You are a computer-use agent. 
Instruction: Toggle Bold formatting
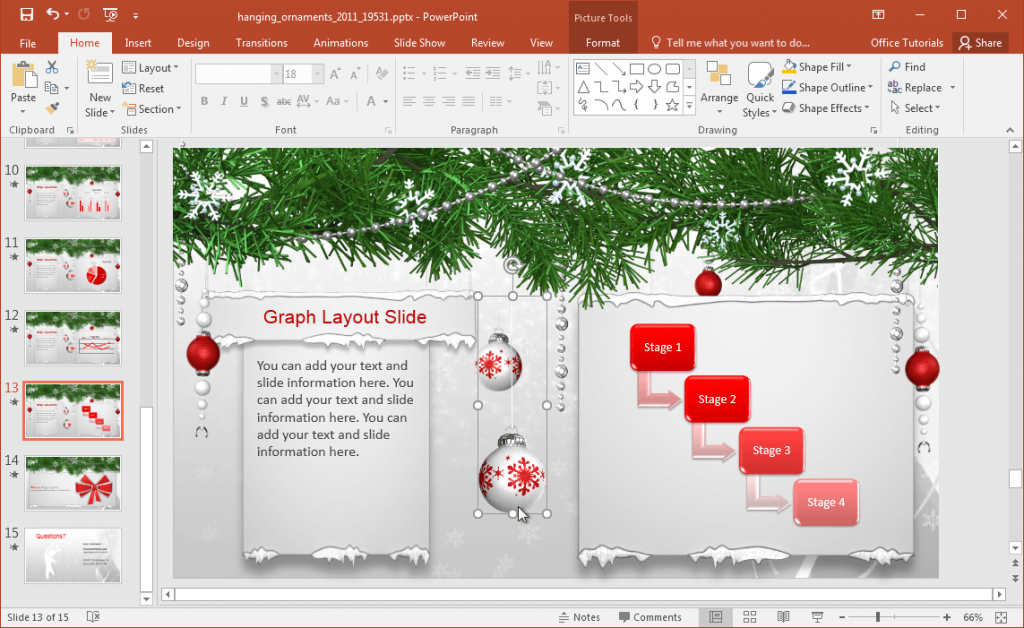(203, 101)
